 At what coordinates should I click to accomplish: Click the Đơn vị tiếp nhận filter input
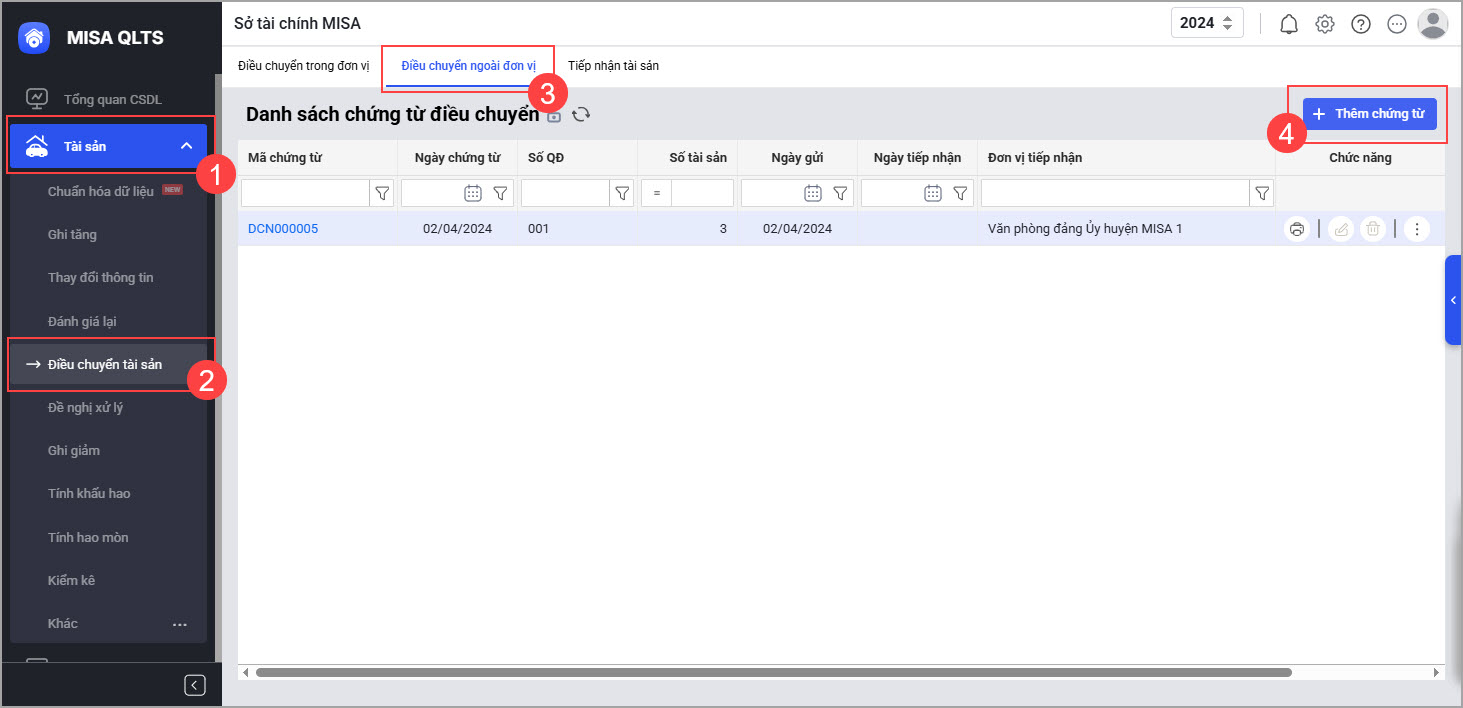[1115, 193]
